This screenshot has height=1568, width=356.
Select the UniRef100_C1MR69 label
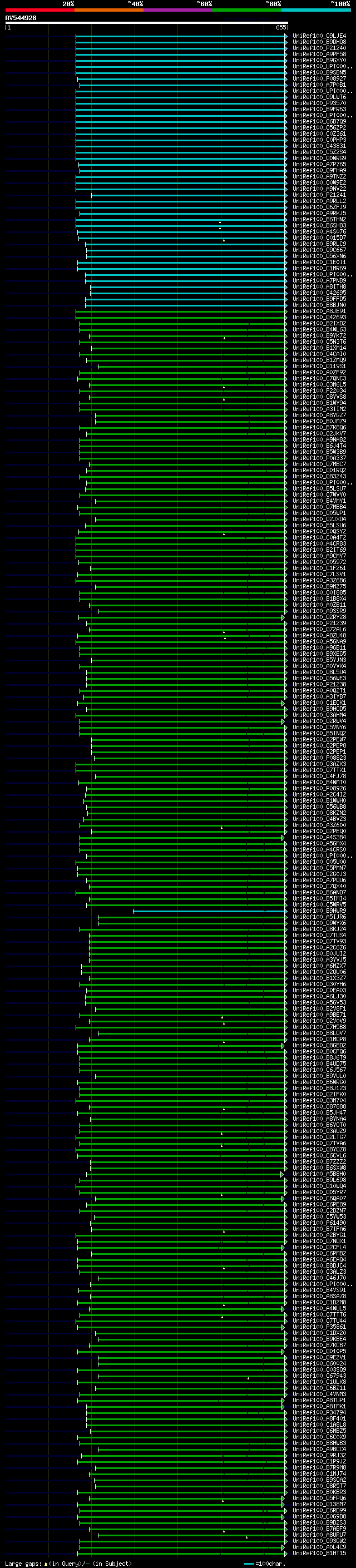tap(319, 269)
